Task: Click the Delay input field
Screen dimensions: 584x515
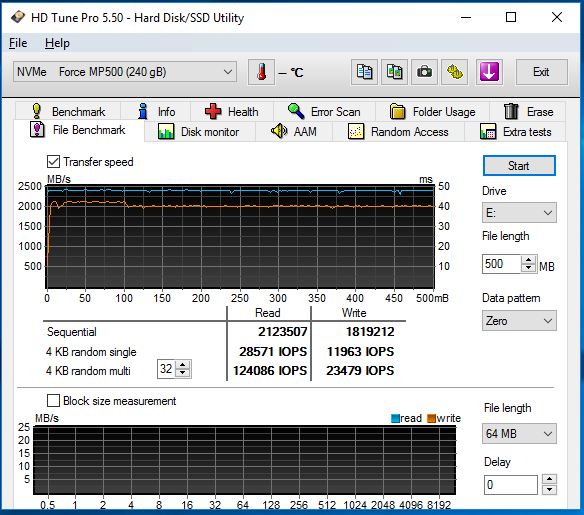Action: pyautogui.click(x=511, y=484)
